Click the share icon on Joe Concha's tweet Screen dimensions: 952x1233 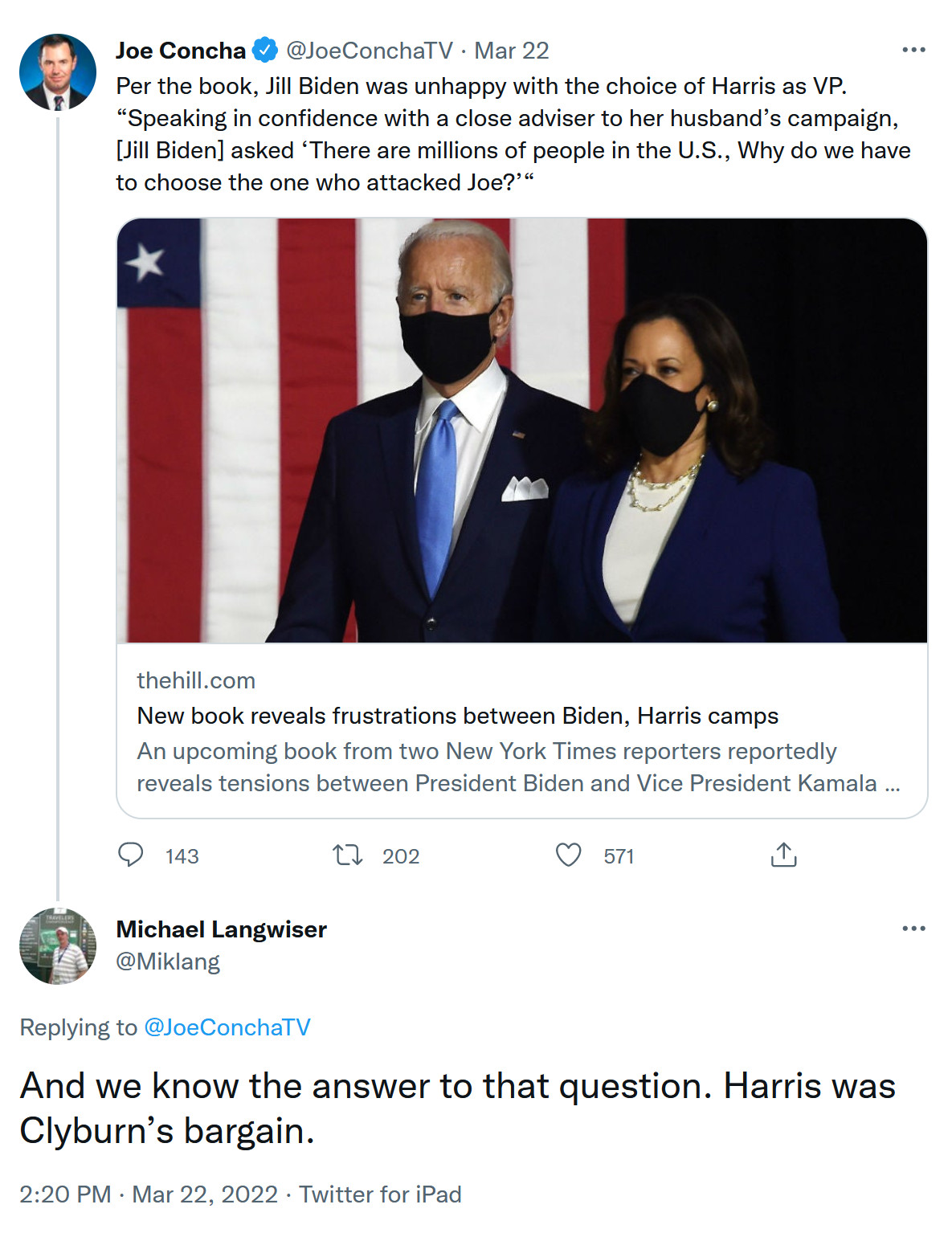[783, 855]
